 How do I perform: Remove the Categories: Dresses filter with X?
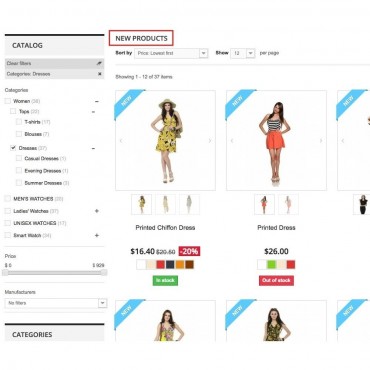99,74
